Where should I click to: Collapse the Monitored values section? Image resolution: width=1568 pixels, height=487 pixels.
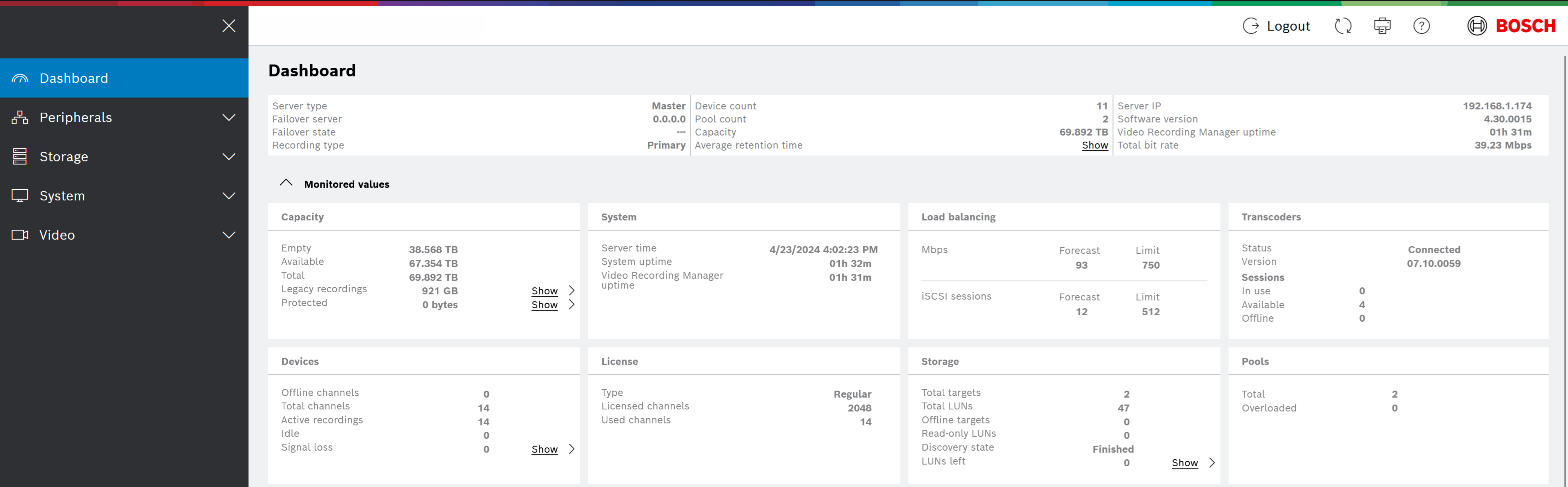(x=286, y=183)
